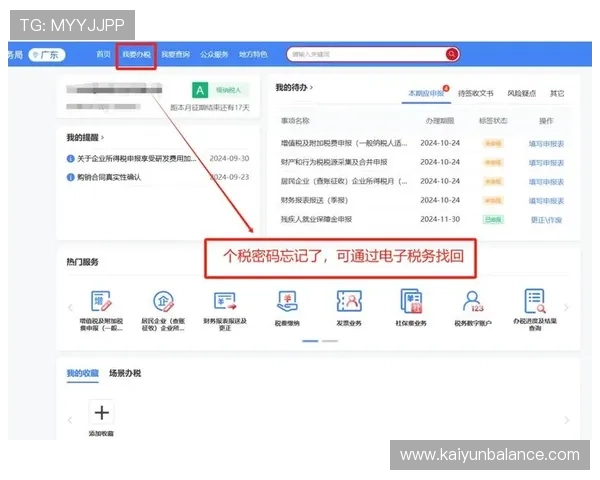The image size is (600, 480).
Task: Open the 财务报表报送及更正 service icon
Action: pos(225,301)
